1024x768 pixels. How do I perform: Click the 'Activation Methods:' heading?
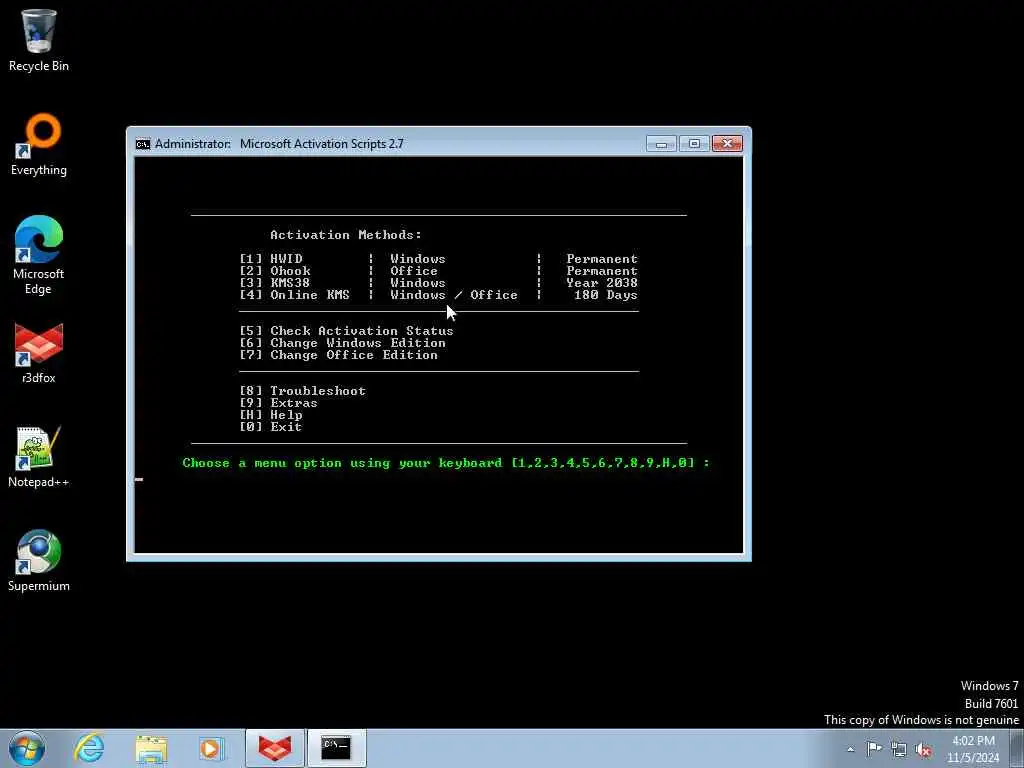[x=346, y=234]
